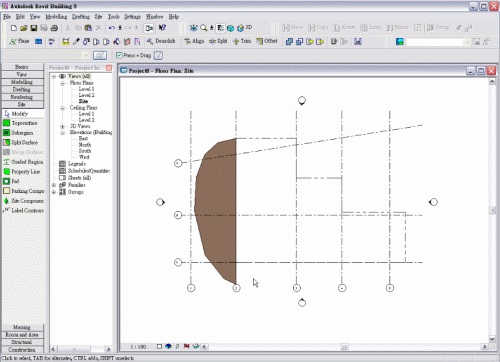Toggle the Press + Drag checkbox

coord(119,55)
